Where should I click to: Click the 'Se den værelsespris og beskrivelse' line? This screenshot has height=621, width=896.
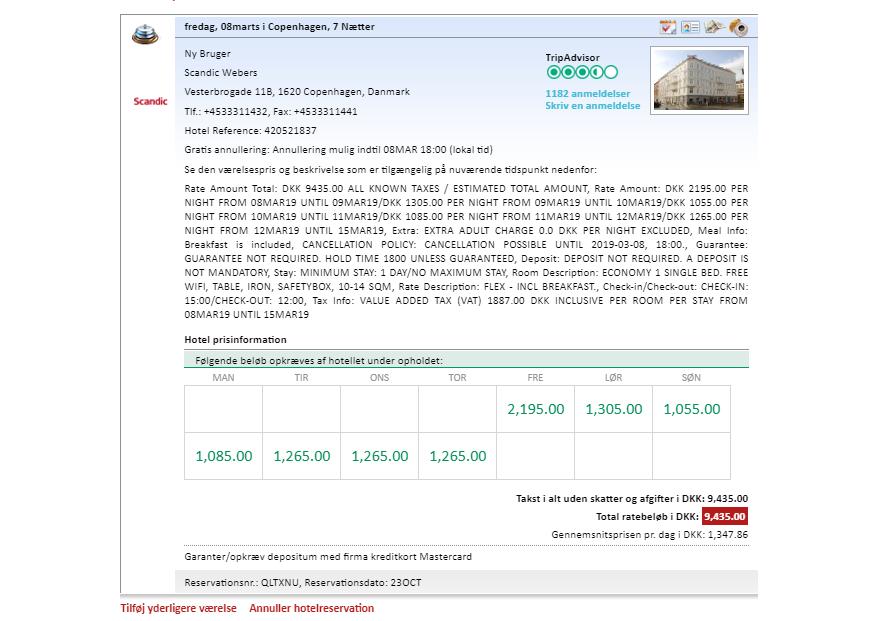click(390, 170)
